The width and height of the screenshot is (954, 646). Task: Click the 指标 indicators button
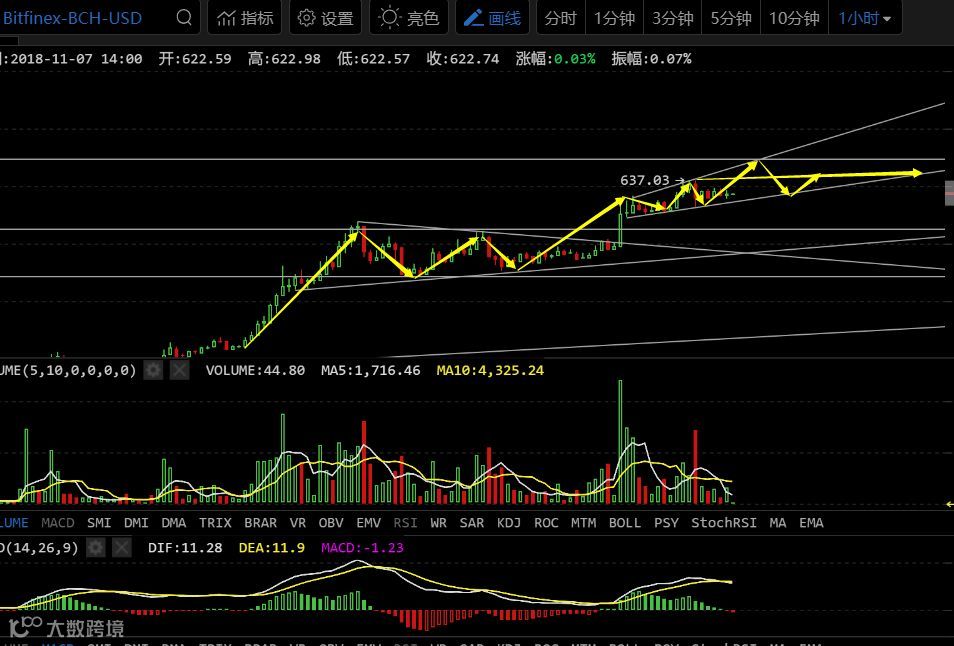(x=245, y=18)
